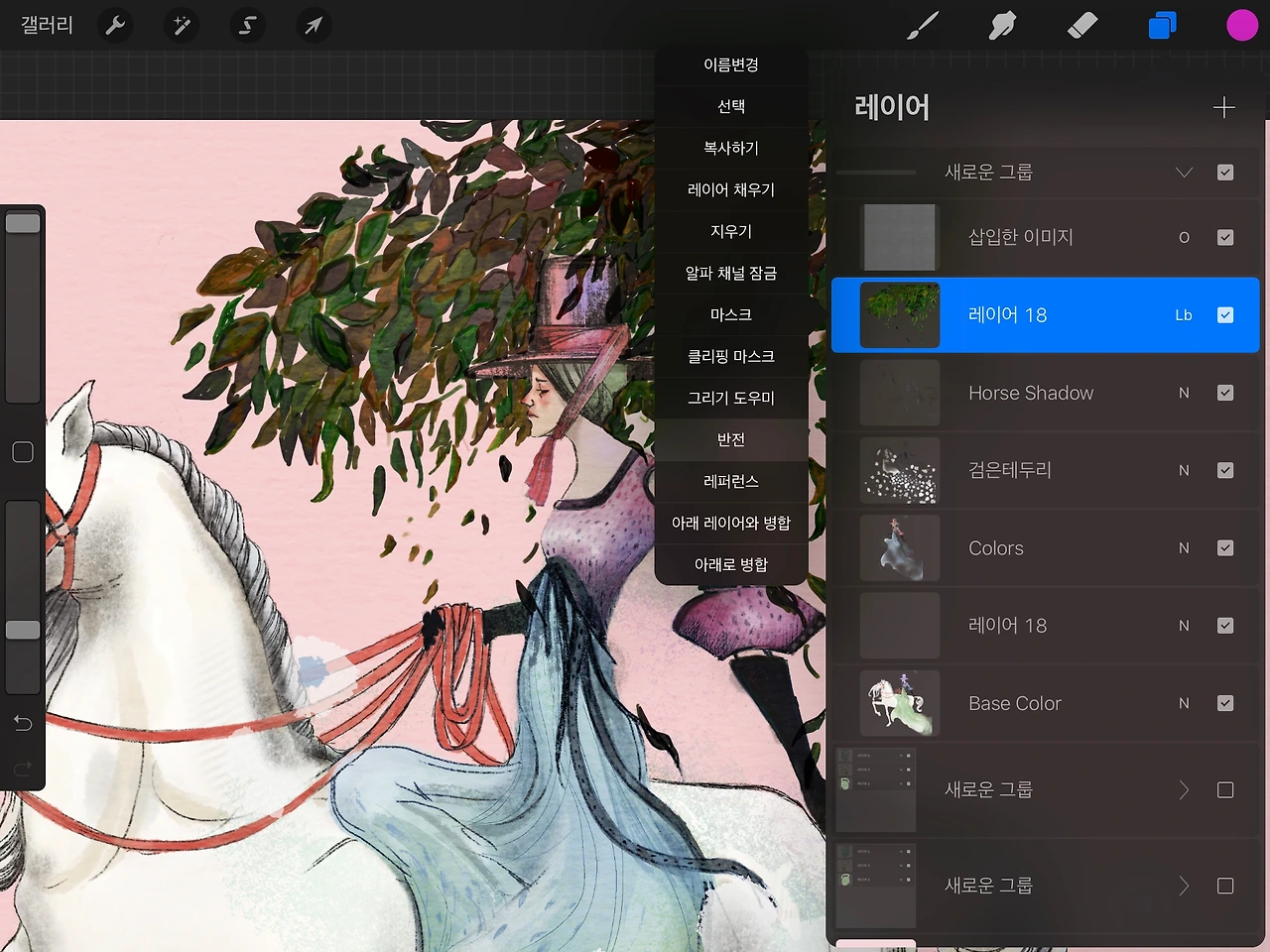Hide the Colors layer
Image resolution: width=1270 pixels, height=952 pixels.
(1225, 548)
